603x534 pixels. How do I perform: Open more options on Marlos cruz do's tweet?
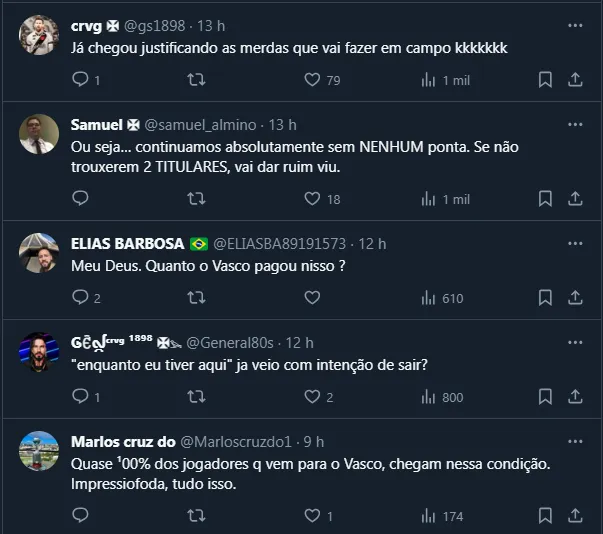coord(575,442)
